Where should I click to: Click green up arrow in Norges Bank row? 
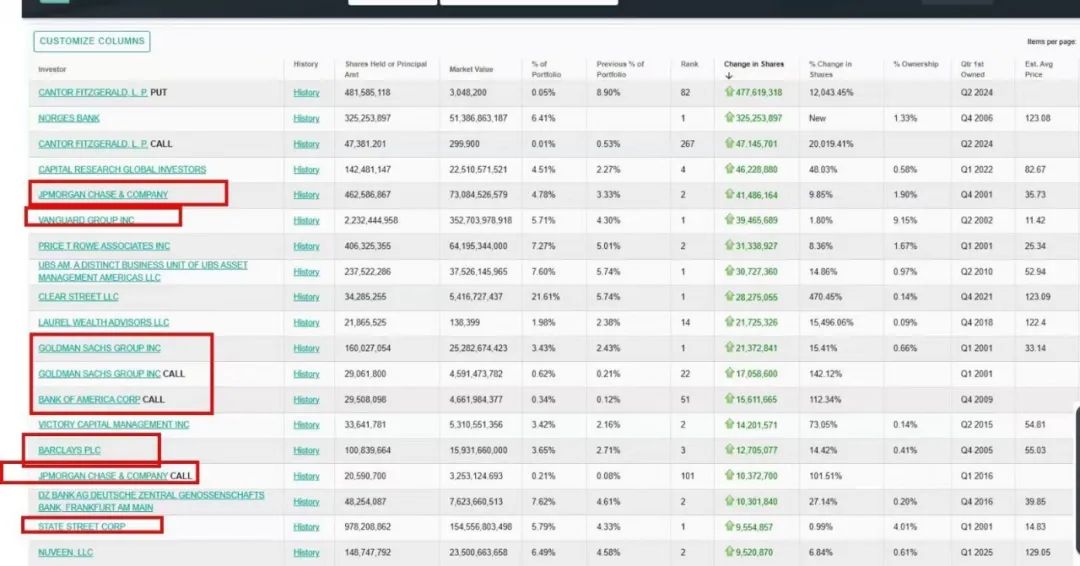[x=730, y=118]
